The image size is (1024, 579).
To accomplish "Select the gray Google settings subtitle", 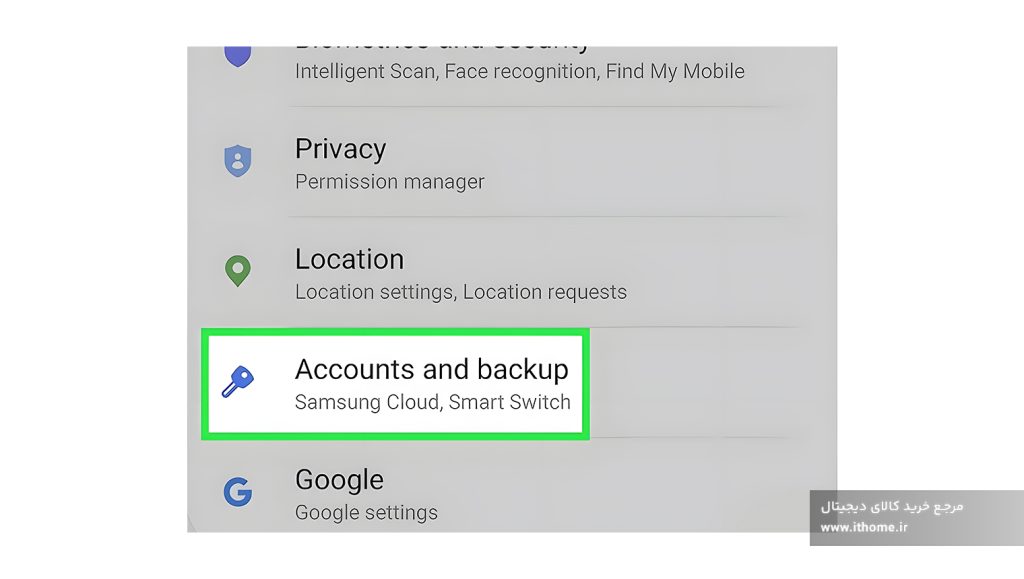I will click(x=366, y=512).
